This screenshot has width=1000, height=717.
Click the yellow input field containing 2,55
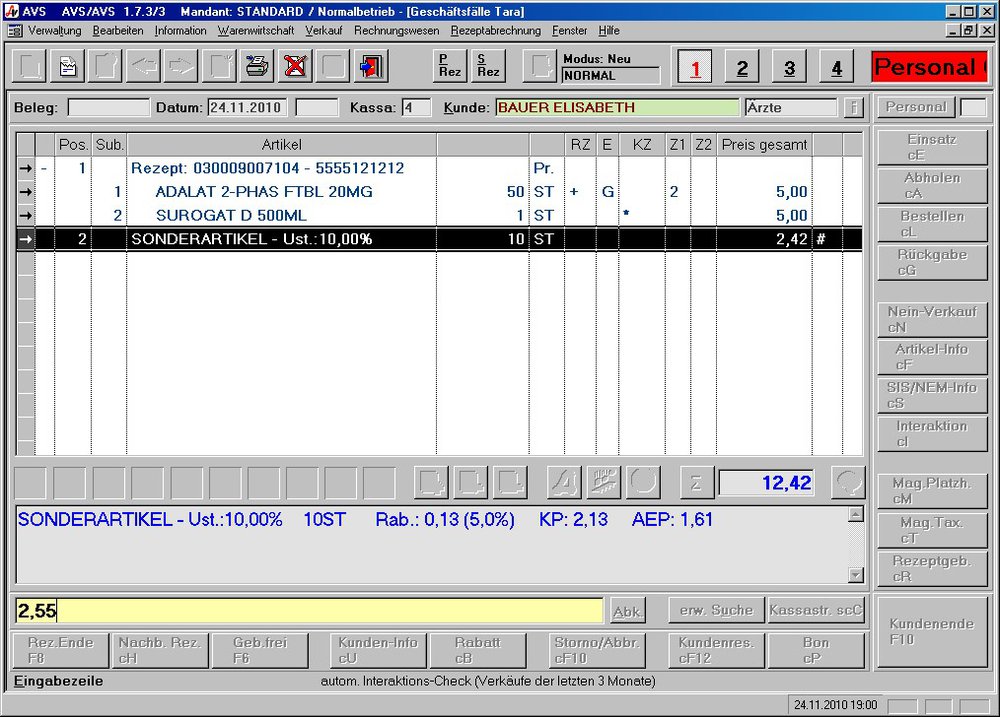(x=309, y=611)
